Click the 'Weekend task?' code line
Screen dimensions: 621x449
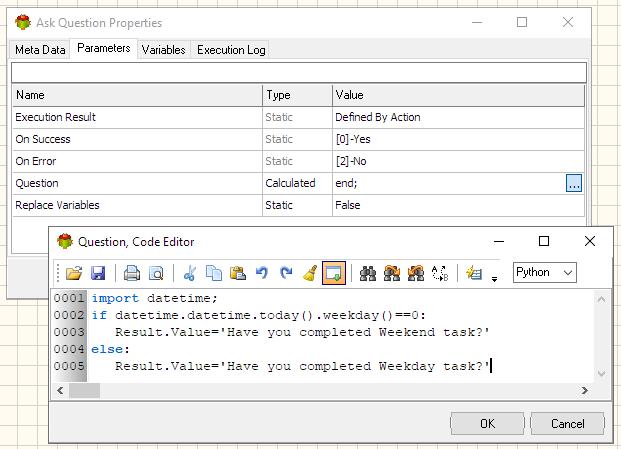coord(302,332)
